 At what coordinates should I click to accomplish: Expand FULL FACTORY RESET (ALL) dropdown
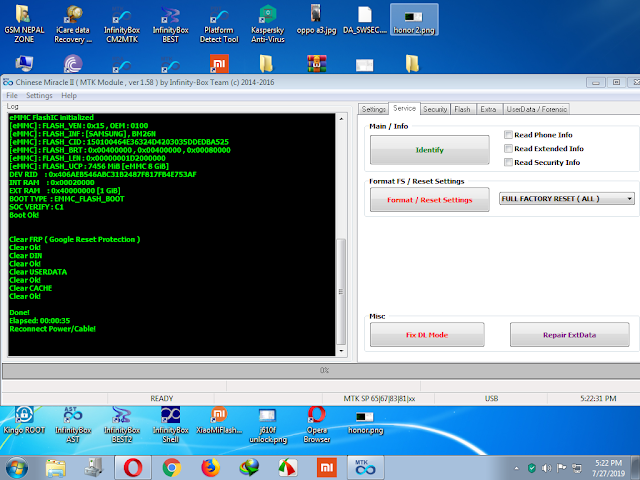click(x=567, y=199)
